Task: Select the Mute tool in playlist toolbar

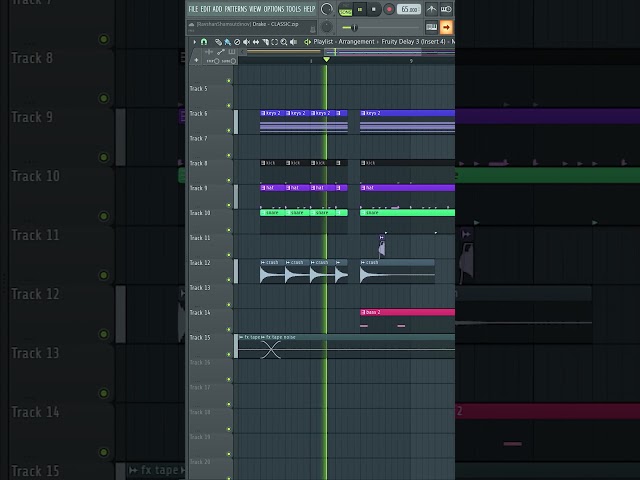Action: [x=246, y=42]
